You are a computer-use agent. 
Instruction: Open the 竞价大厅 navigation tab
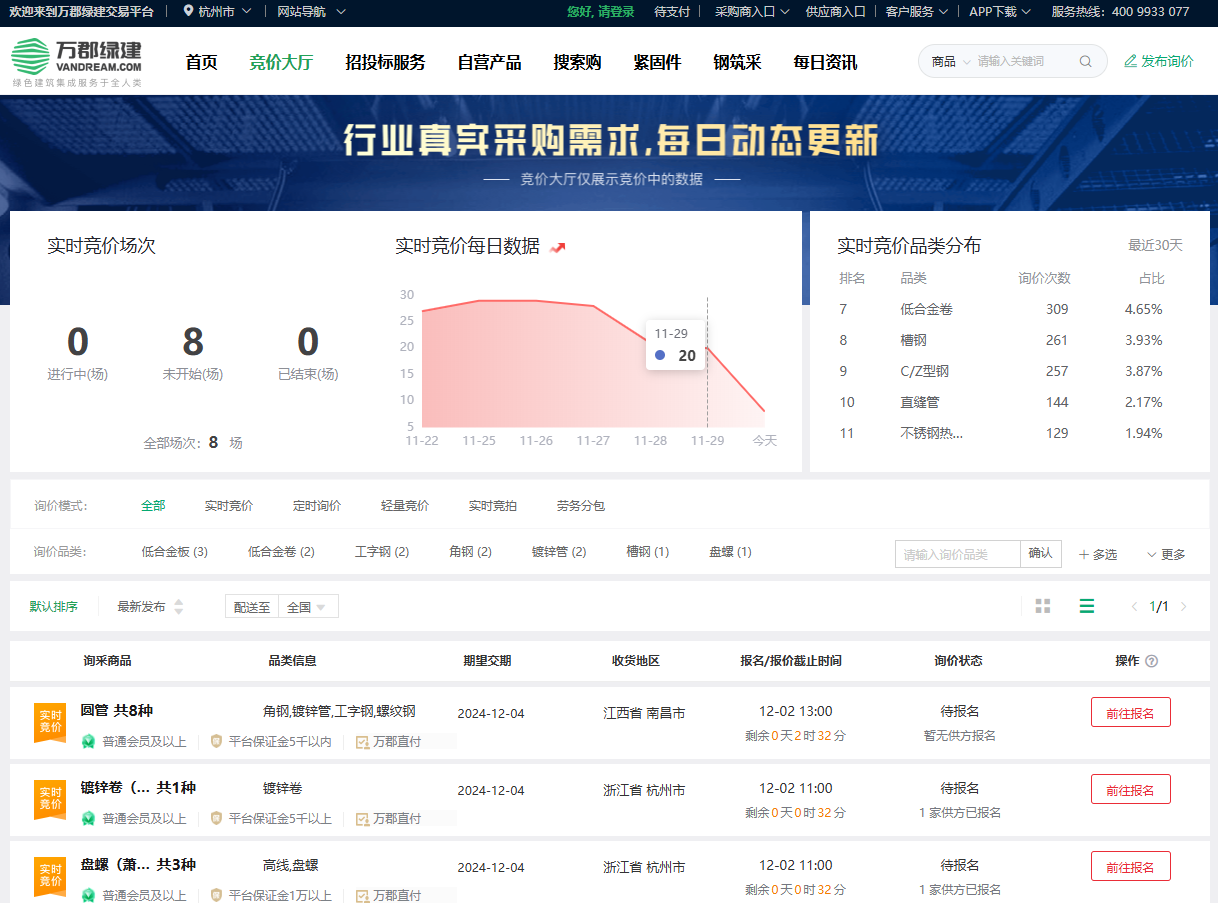point(281,62)
